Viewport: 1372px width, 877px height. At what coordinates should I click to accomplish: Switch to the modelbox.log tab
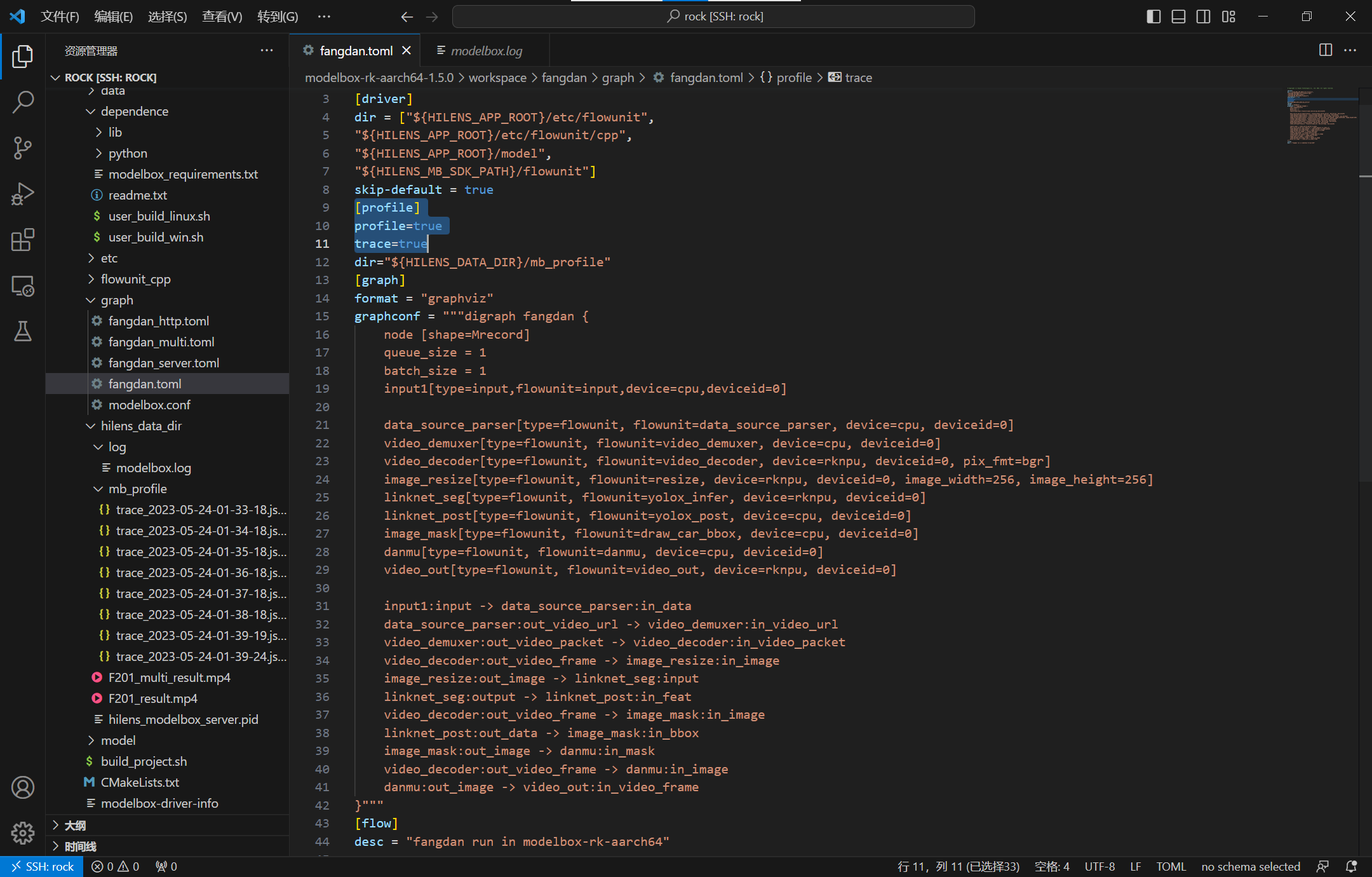(x=486, y=51)
